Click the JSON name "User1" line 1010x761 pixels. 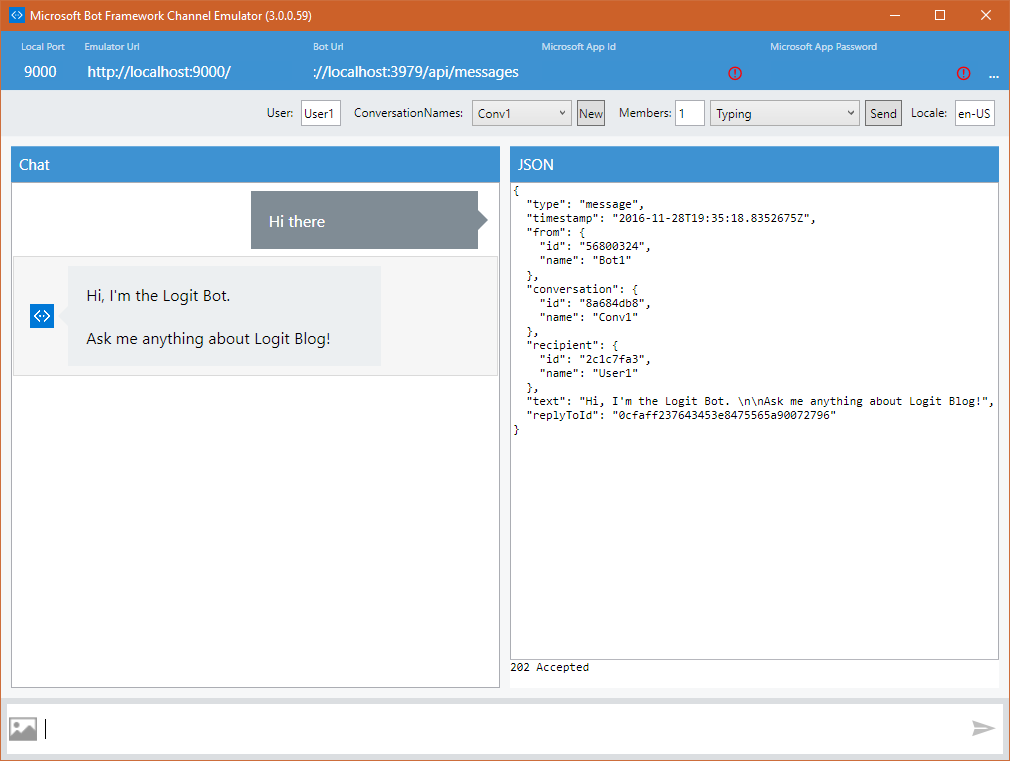(x=589, y=373)
